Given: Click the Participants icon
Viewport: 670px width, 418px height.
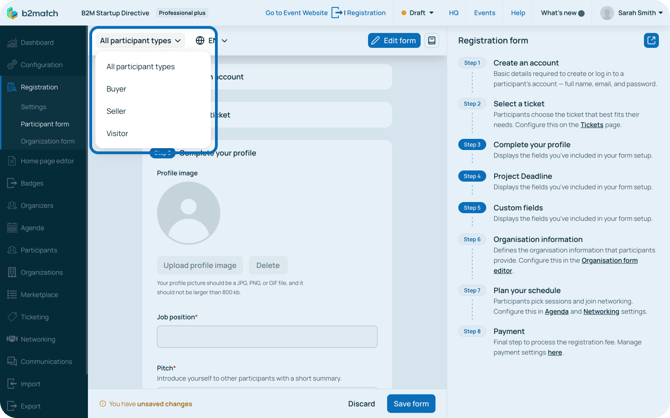Looking at the screenshot, I should 12,250.
